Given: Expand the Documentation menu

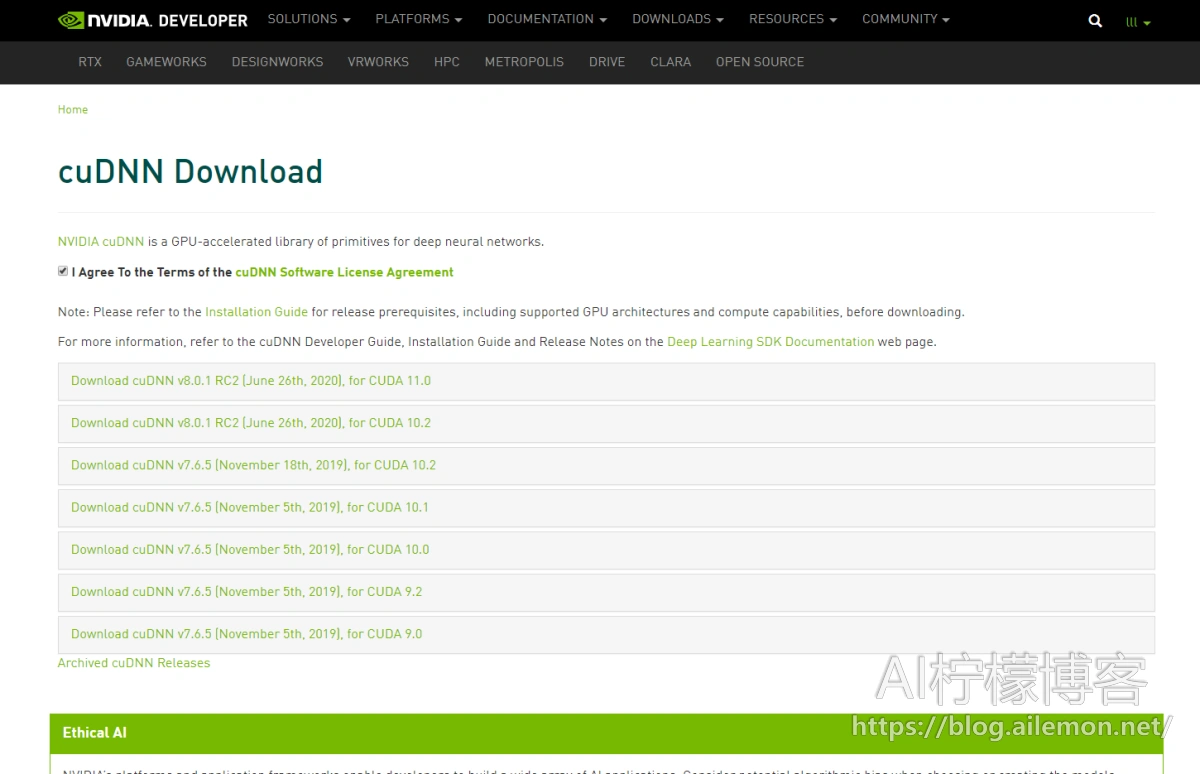Looking at the screenshot, I should coord(547,19).
